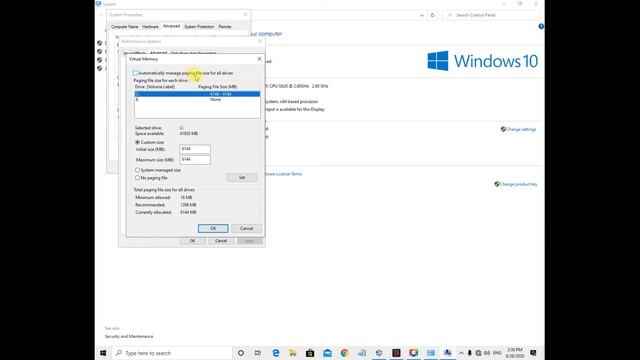Open System Protection tab in System Properties
Viewport: 640px width, 360px height.
click(199, 27)
